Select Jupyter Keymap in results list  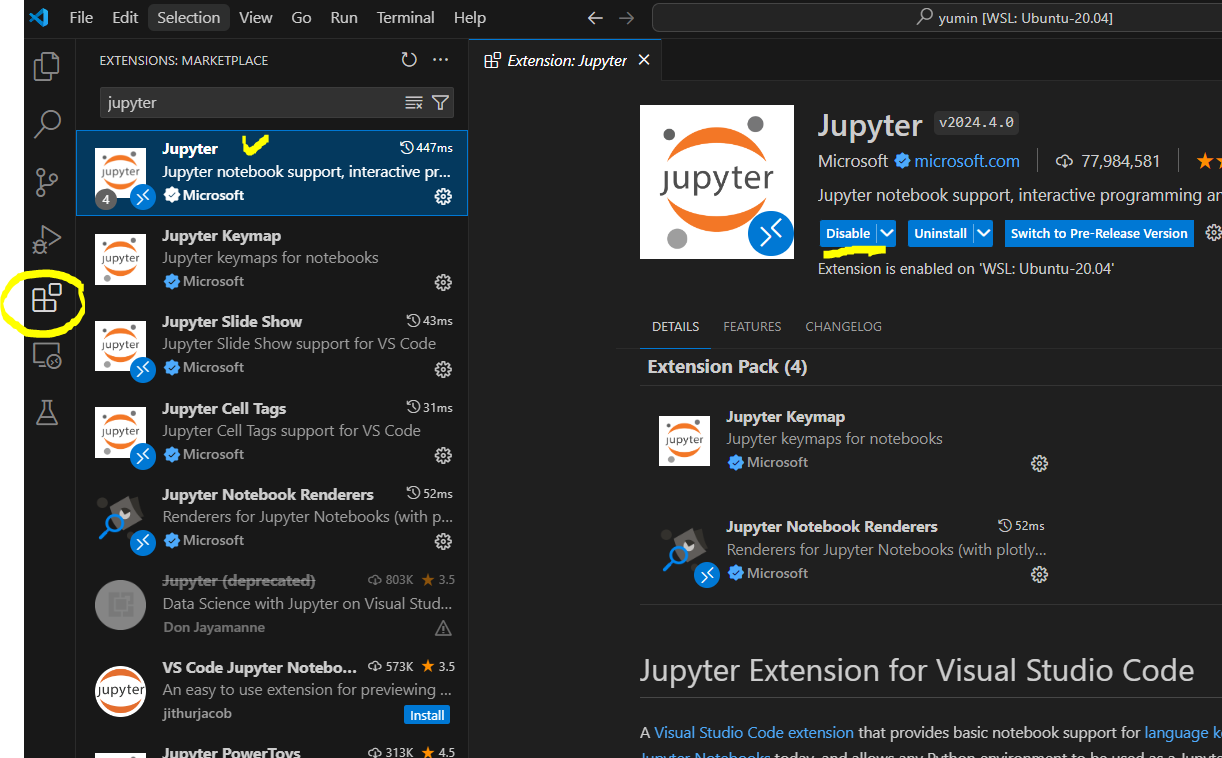(x=272, y=259)
